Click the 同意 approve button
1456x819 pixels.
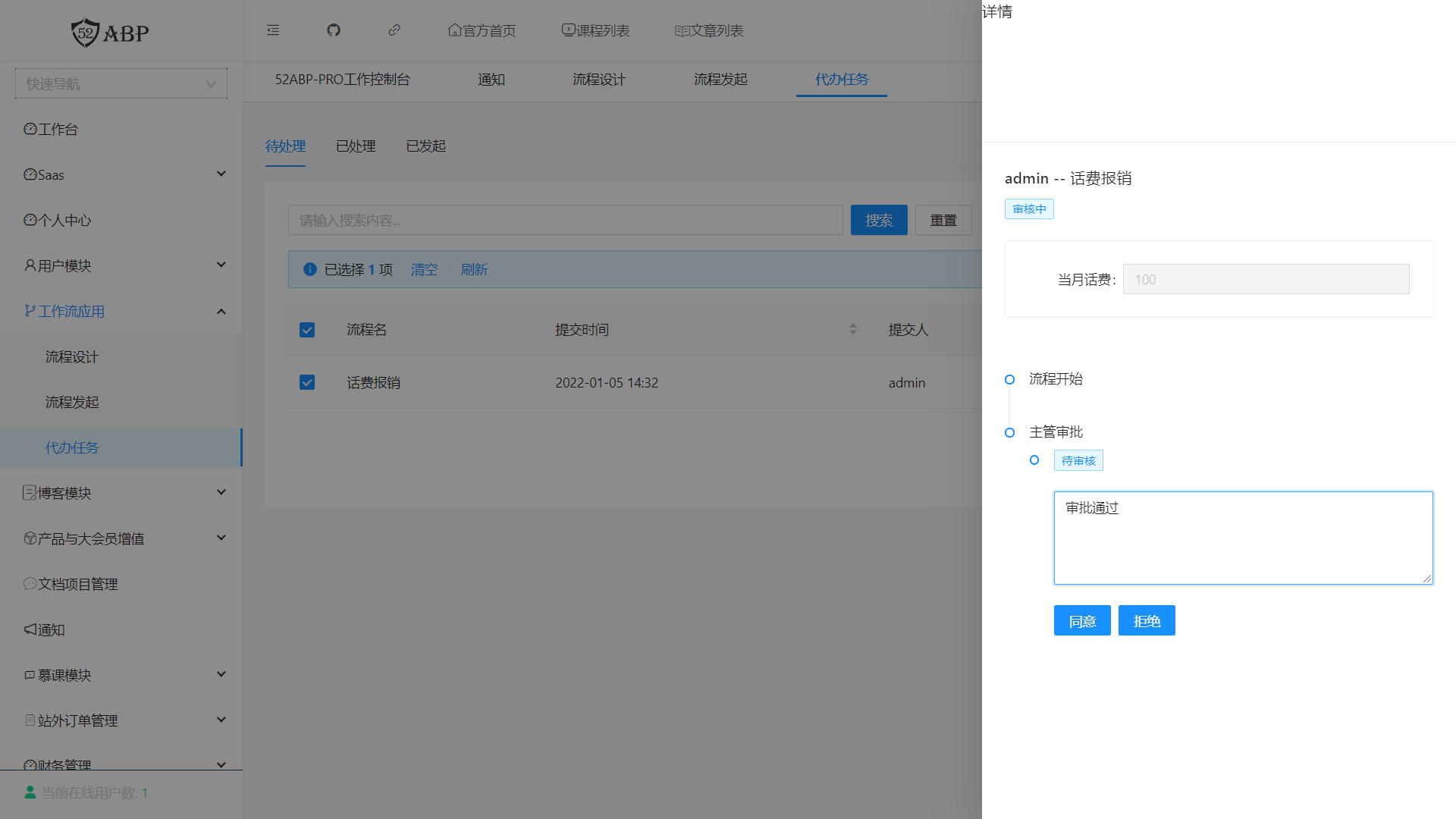click(x=1082, y=620)
